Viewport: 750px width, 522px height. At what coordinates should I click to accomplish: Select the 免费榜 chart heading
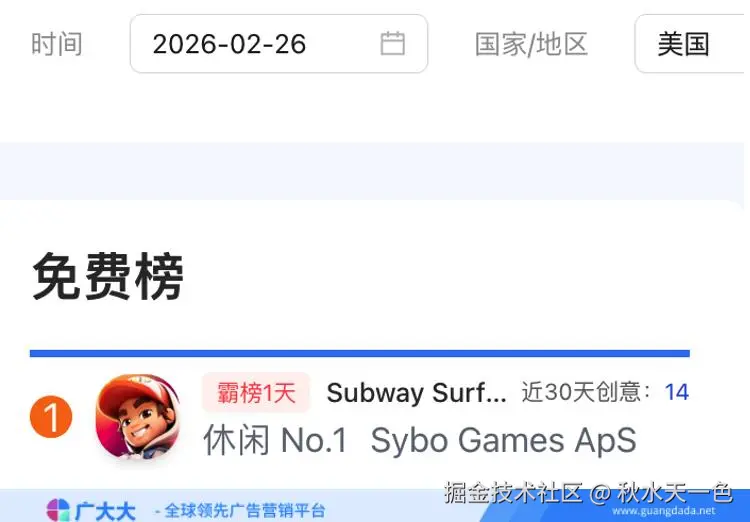coord(108,277)
